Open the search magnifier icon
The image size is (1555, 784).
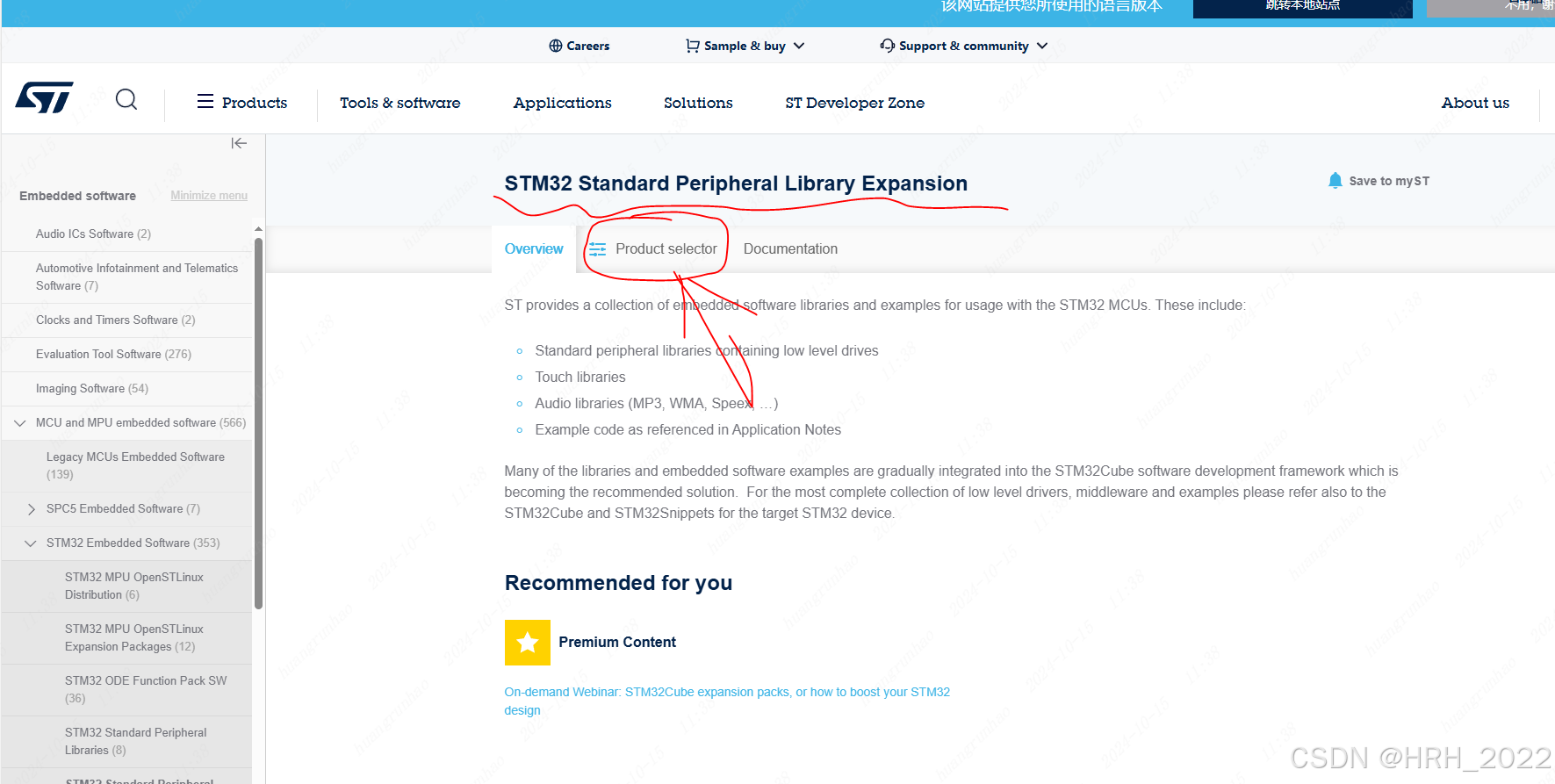(126, 99)
